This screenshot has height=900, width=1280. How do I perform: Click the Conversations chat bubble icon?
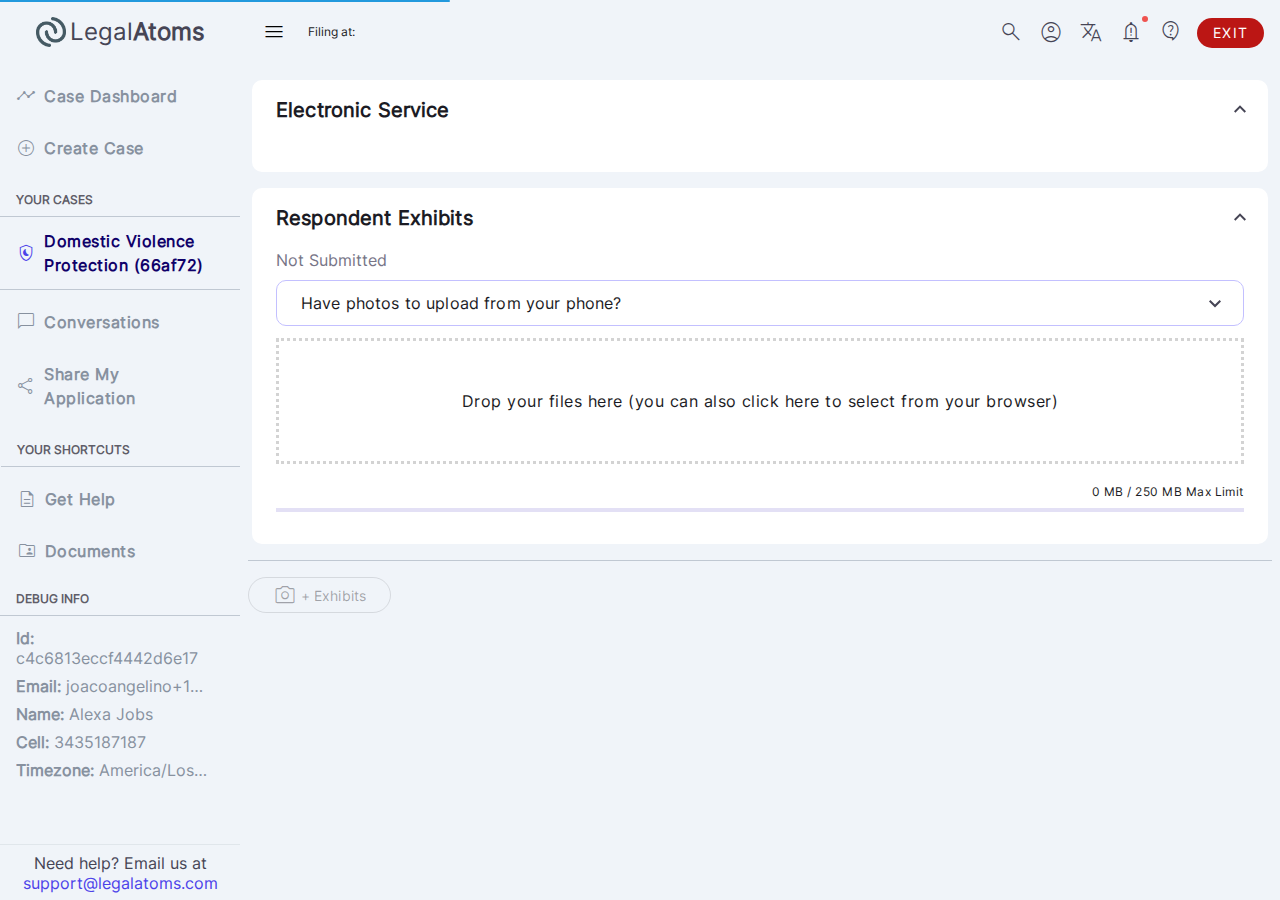point(26,322)
